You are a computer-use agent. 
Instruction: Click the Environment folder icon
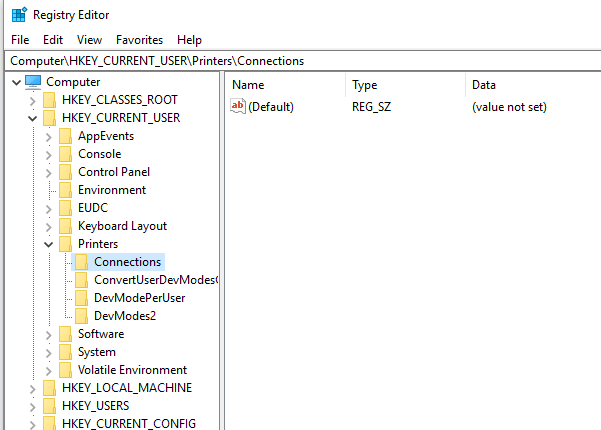click(x=66, y=190)
